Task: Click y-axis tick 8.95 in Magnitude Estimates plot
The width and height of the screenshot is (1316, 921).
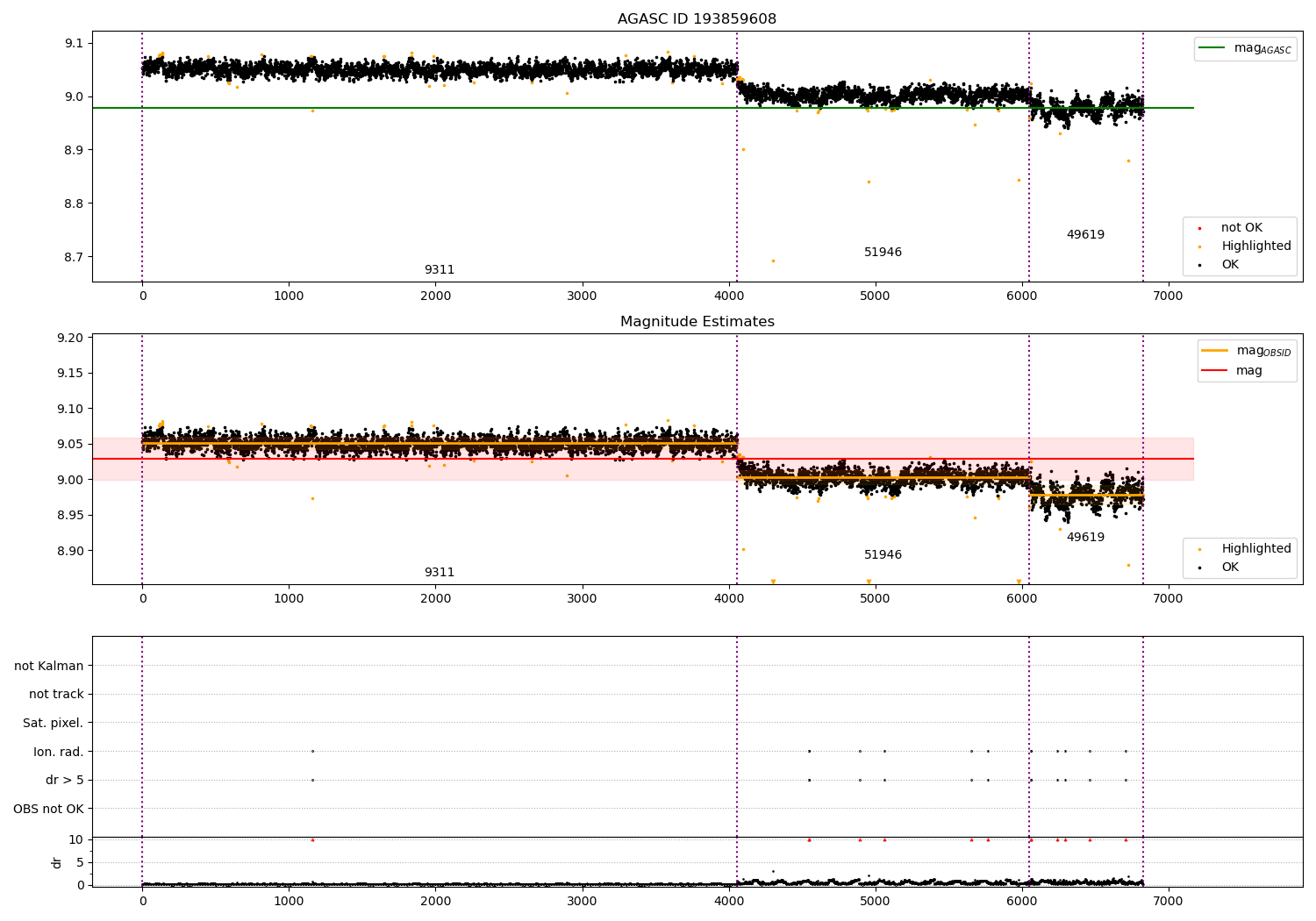Action: [70, 516]
